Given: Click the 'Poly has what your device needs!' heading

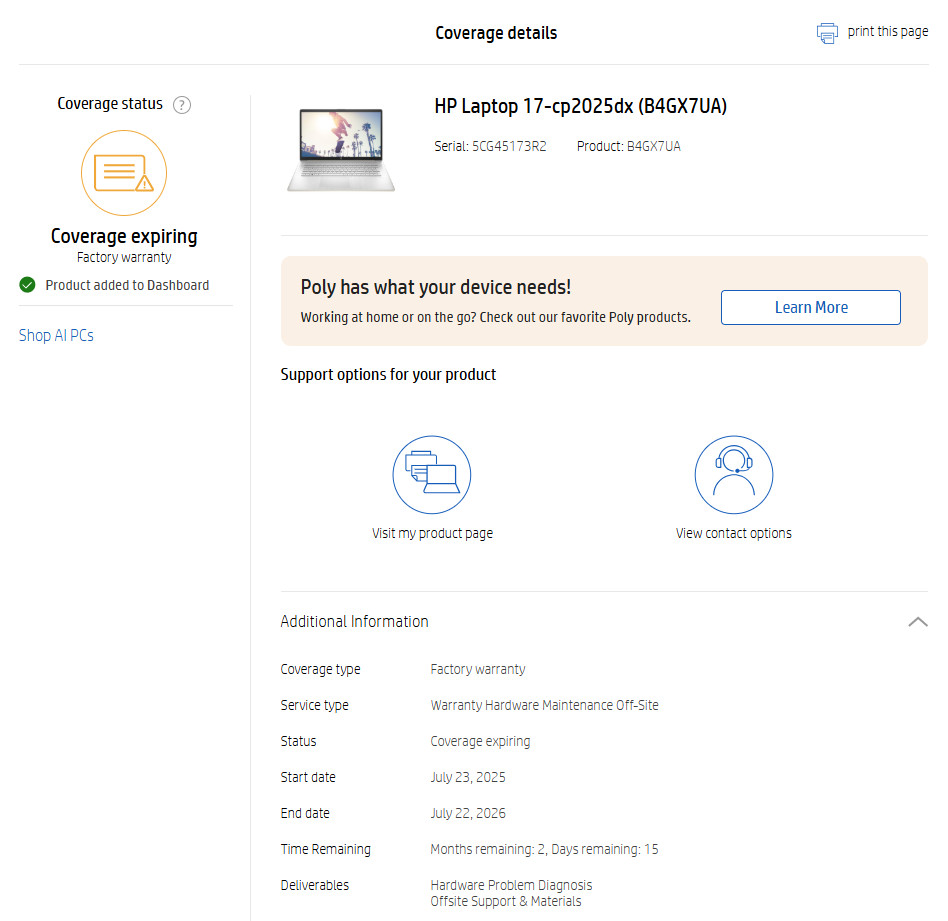Looking at the screenshot, I should (435, 287).
